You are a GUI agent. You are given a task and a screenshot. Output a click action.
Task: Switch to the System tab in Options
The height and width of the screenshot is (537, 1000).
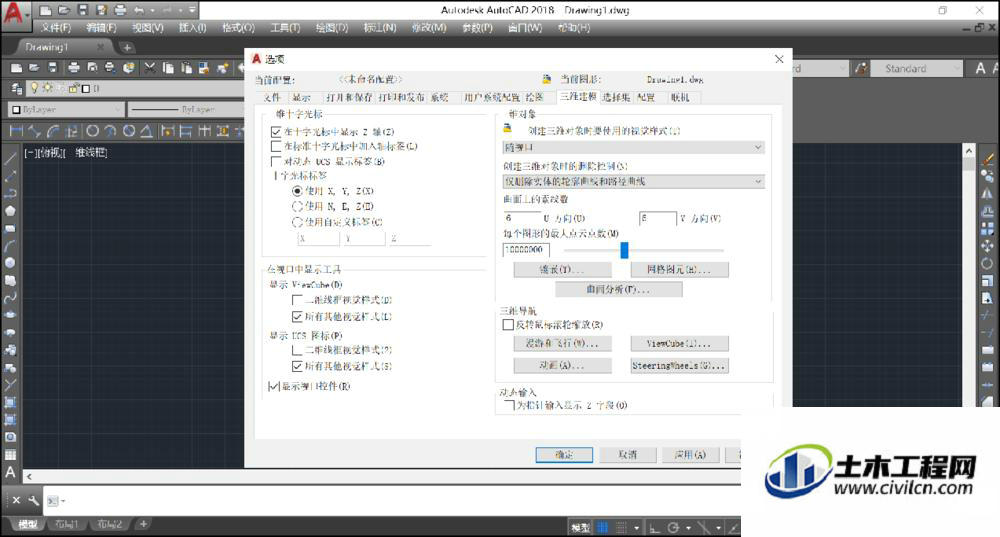439,98
